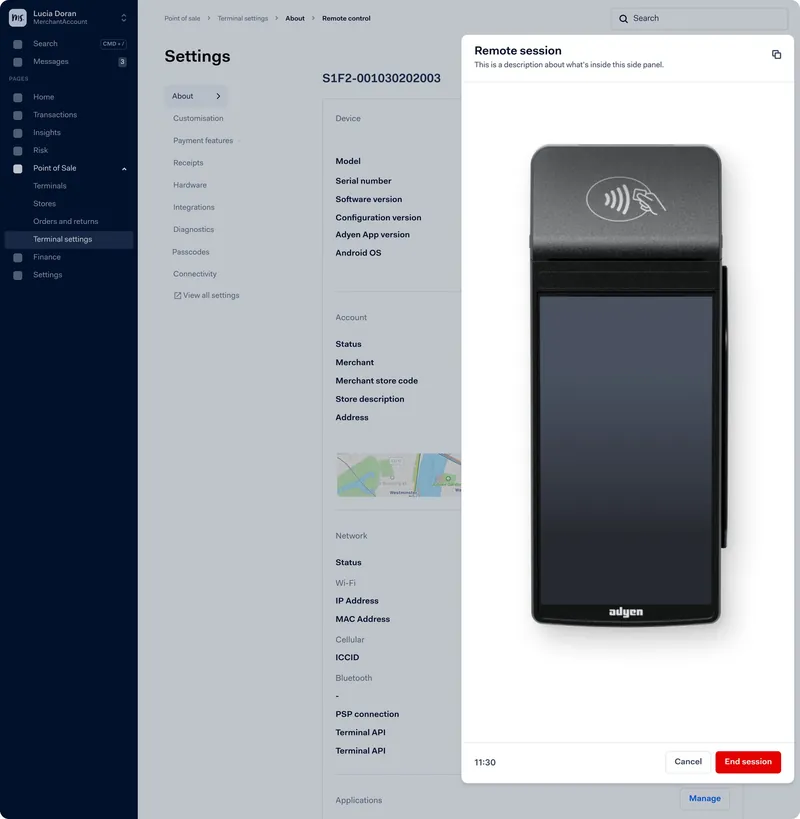
Task: Open the Connectivity settings section
Action: (195, 274)
